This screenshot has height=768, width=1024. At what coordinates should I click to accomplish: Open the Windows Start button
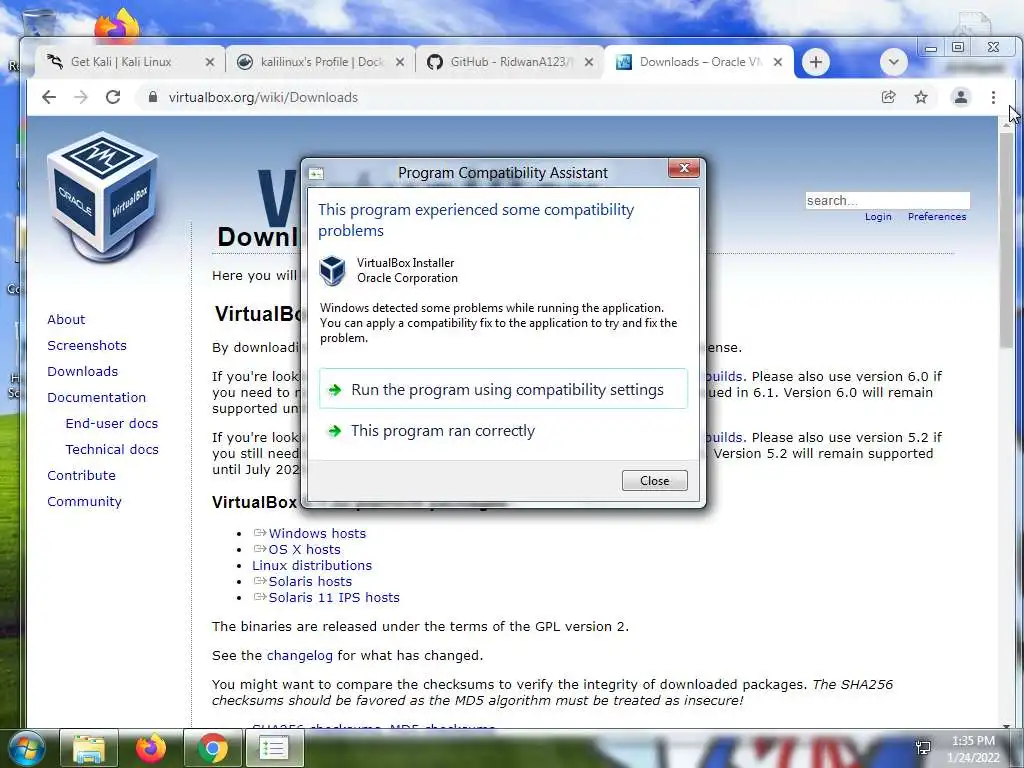pyautogui.click(x=27, y=748)
